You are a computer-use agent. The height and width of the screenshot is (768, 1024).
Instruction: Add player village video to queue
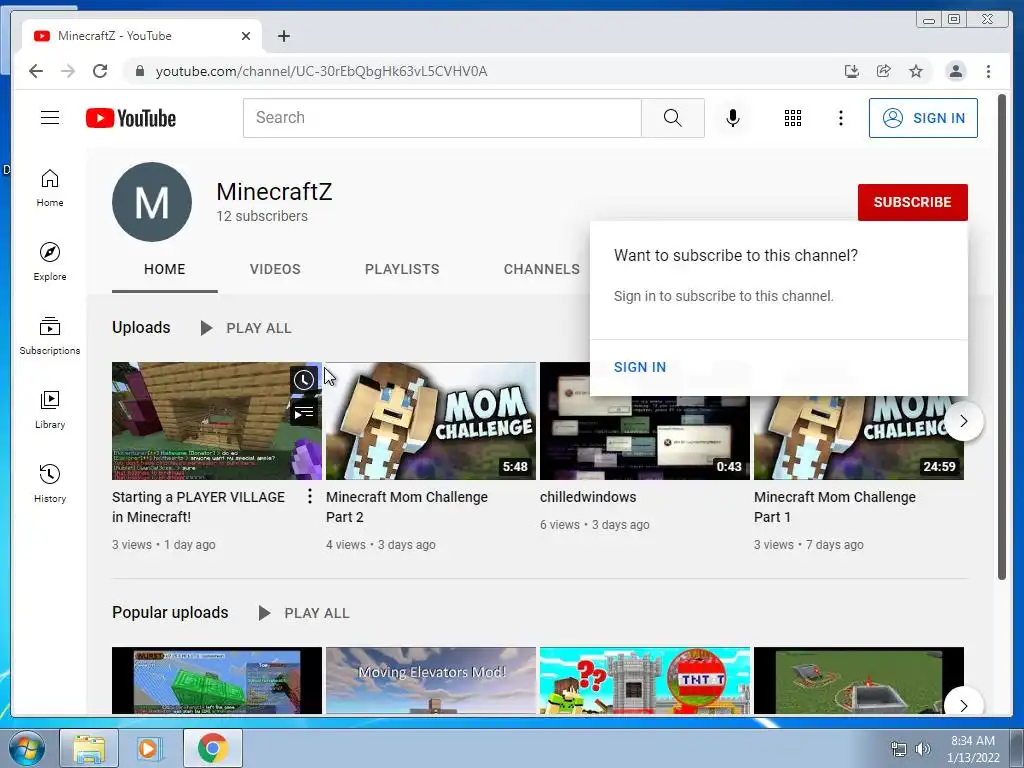304,413
